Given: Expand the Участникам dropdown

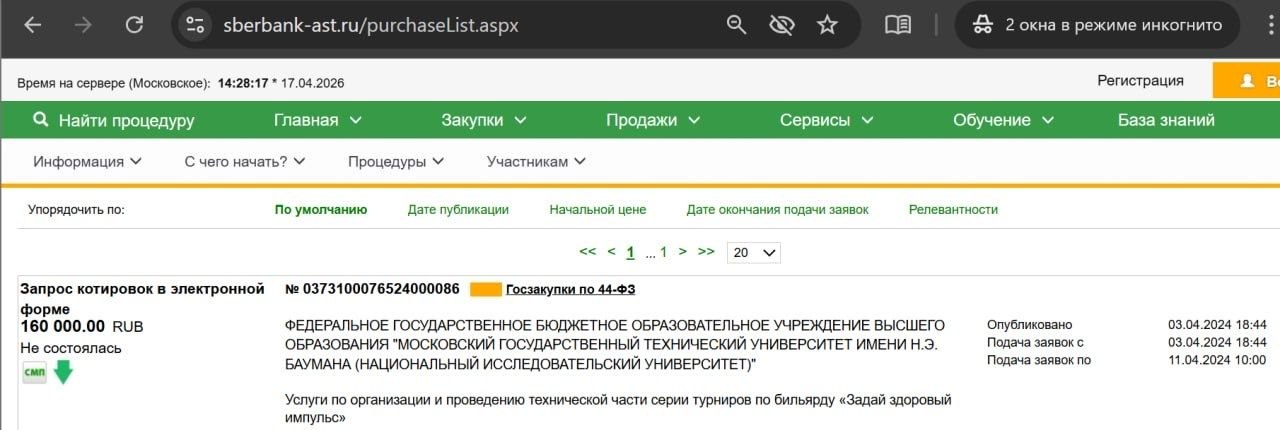Looking at the screenshot, I should point(536,162).
